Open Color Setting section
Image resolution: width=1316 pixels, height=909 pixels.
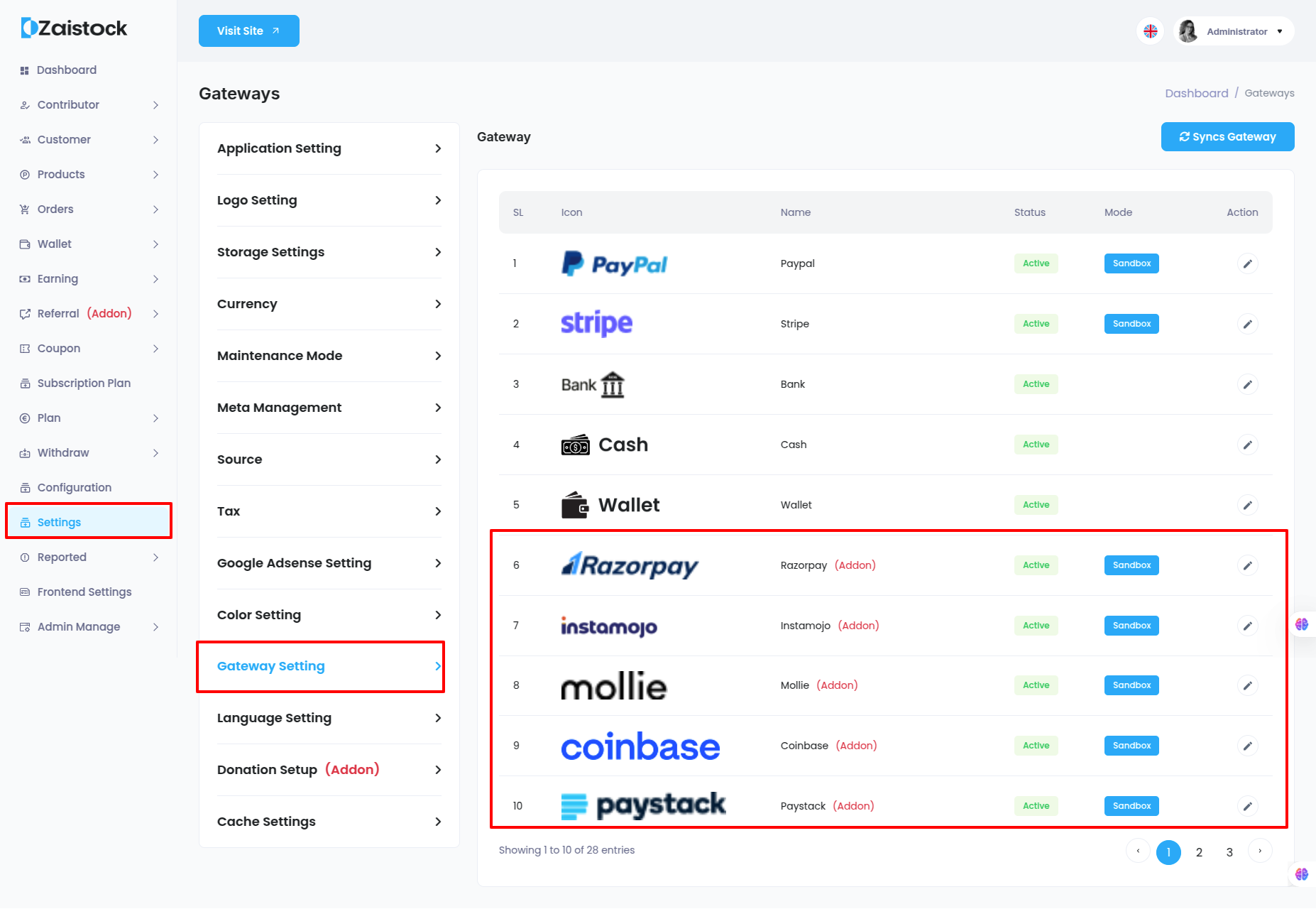329,615
